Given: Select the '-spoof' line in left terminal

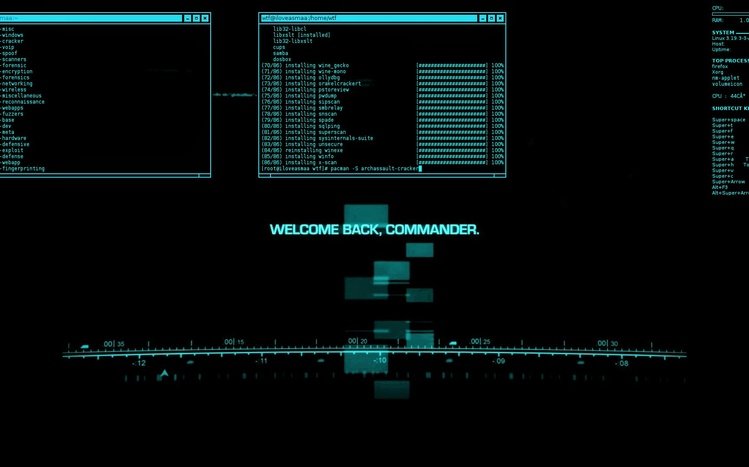Looking at the screenshot, I should (9, 53).
